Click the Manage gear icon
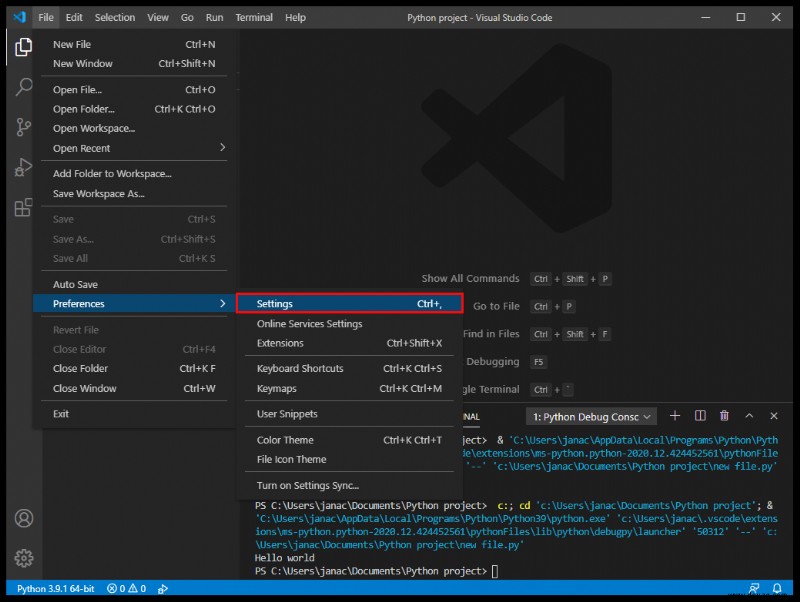The height and width of the screenshot is (602, 800). pyautogui.click(x=23, y=558)
